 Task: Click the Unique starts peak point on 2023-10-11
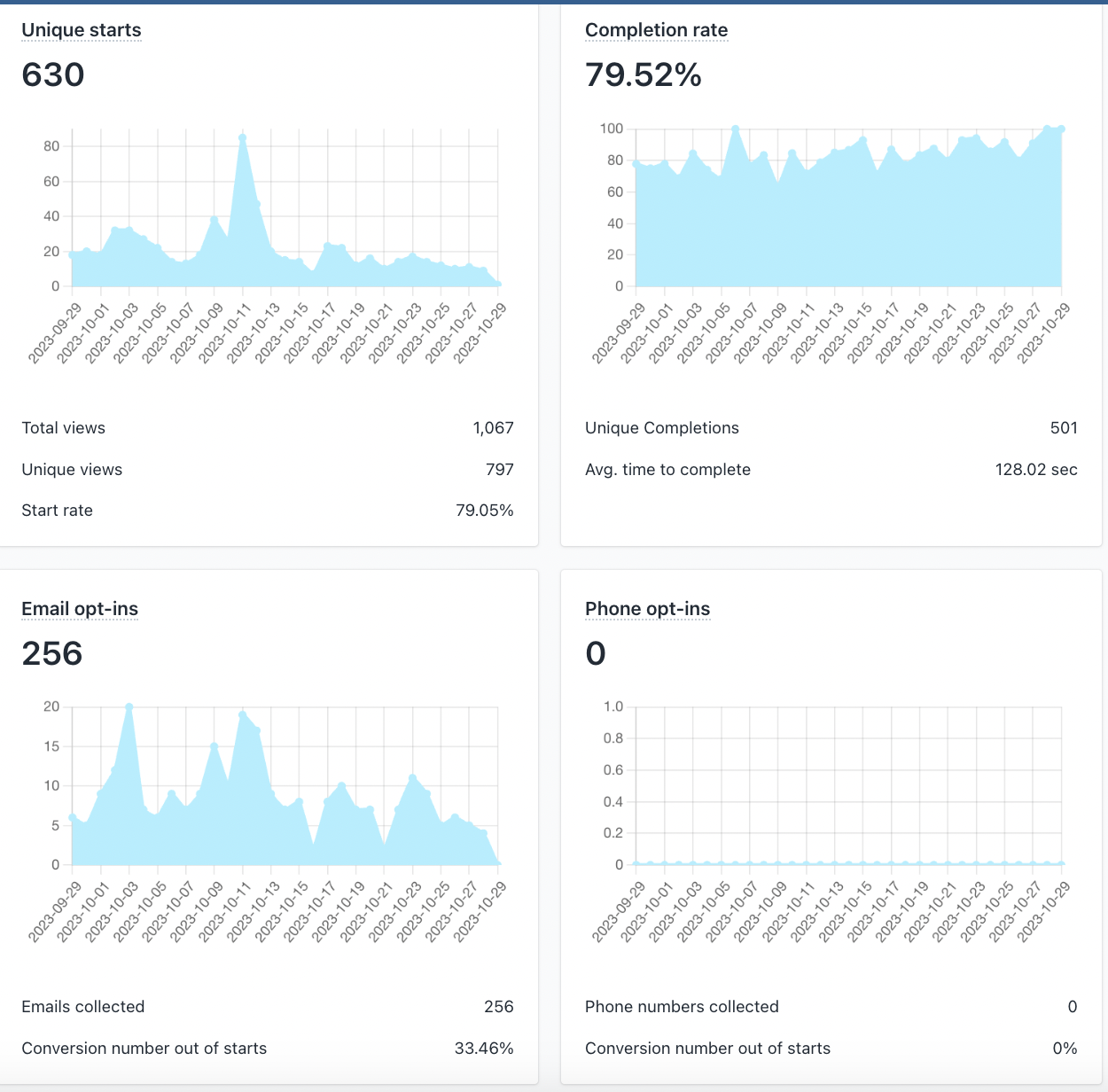tap(242, 137)
